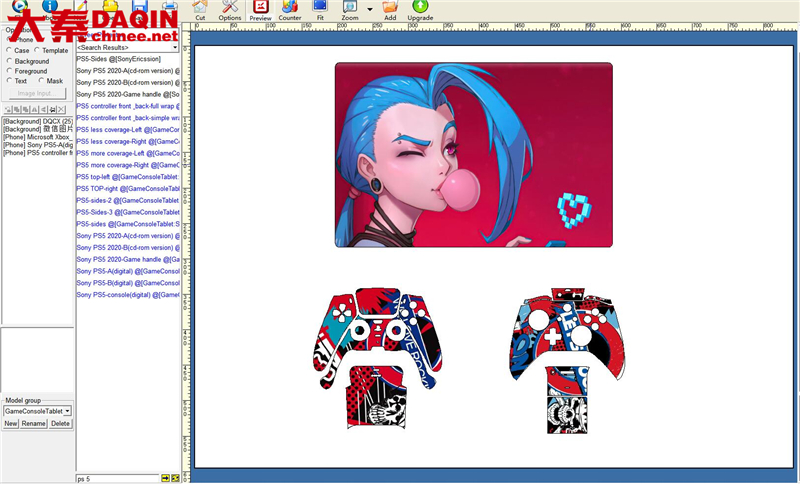Select layer '[Phone] PS5 controller fr'
800x484 pixels.
38,152
